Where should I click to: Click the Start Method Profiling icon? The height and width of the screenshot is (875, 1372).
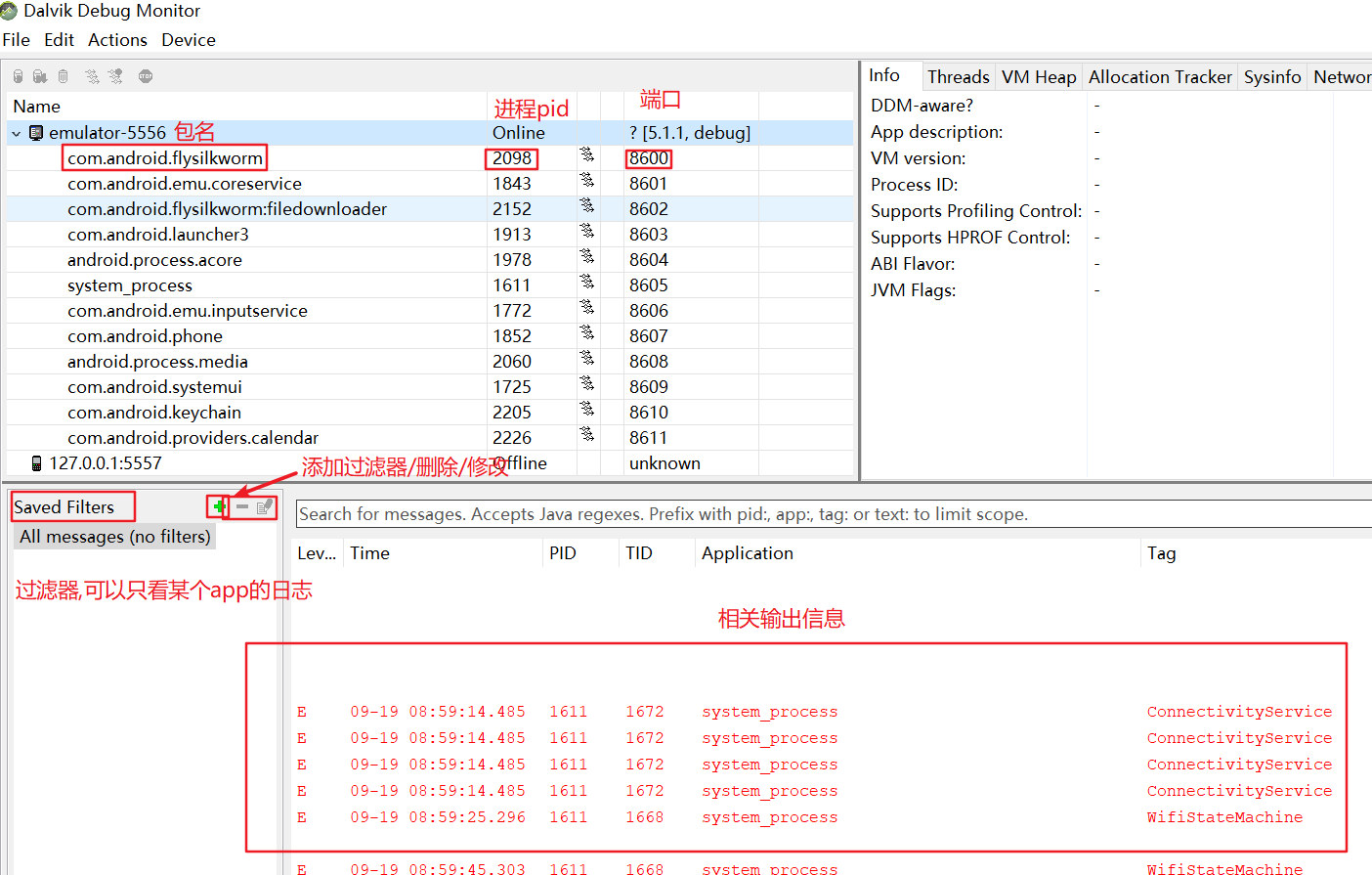pyautogui.click(x=115, y=76)
